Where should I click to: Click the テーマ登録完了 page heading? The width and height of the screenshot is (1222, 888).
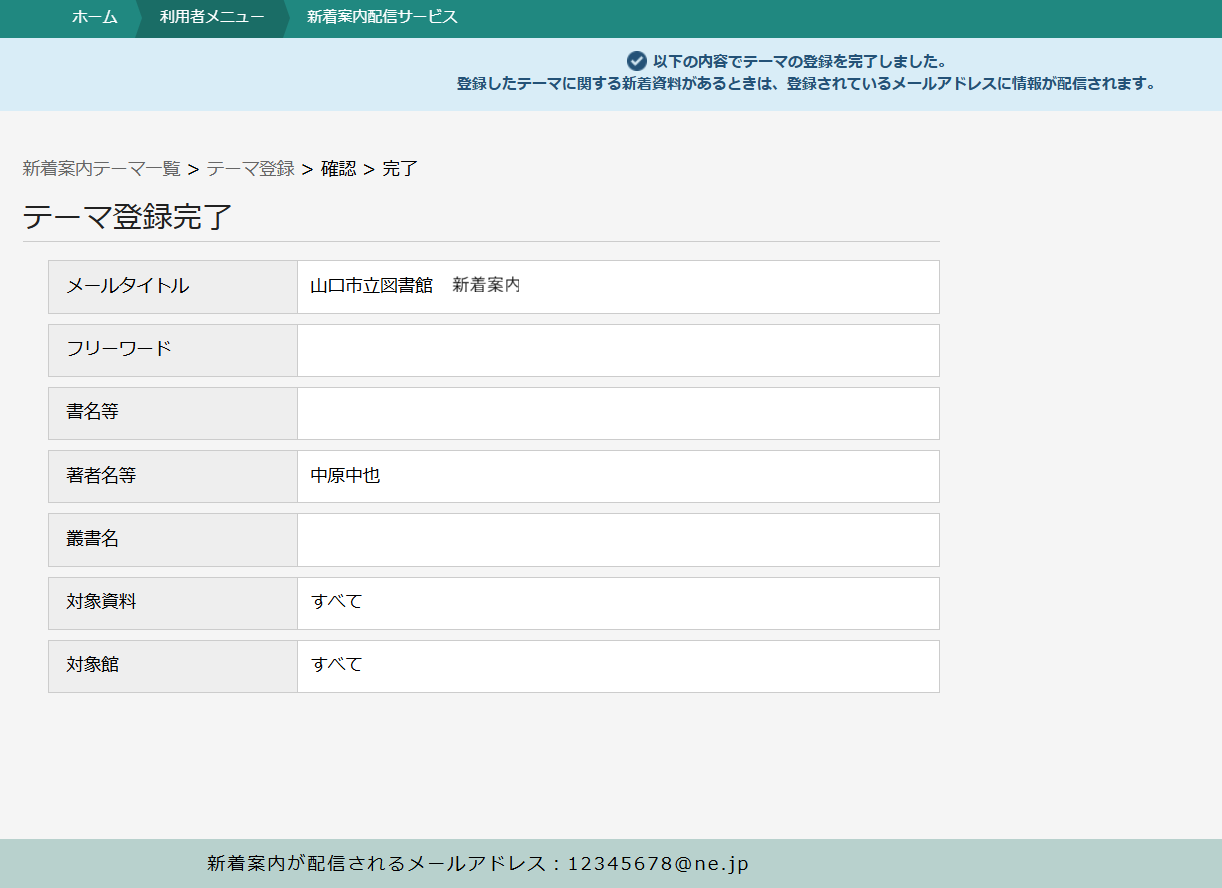coord(127,217)
